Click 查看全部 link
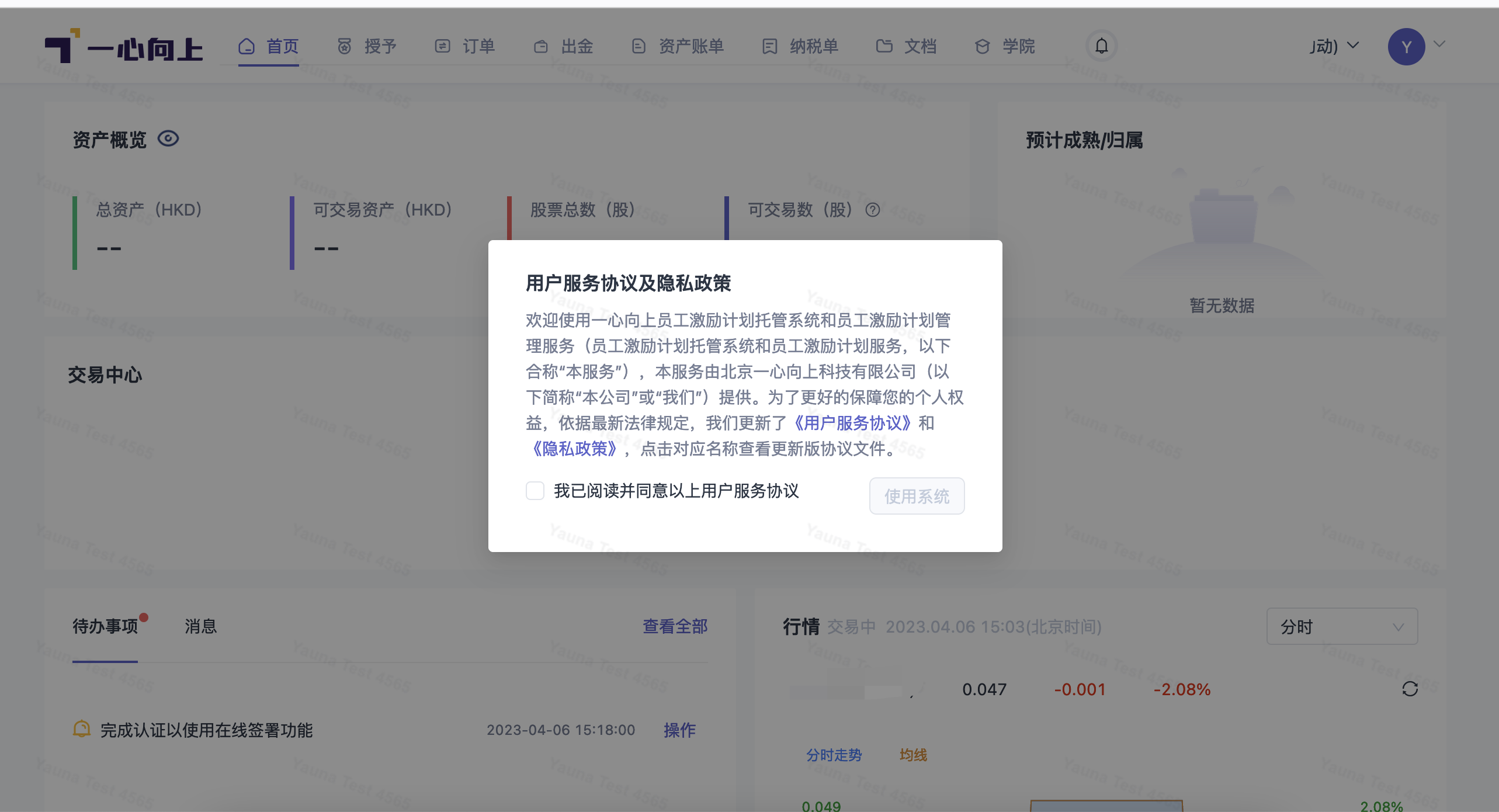Image resolution: width=1499 pixels, height=812 pixels. [675, 626]
